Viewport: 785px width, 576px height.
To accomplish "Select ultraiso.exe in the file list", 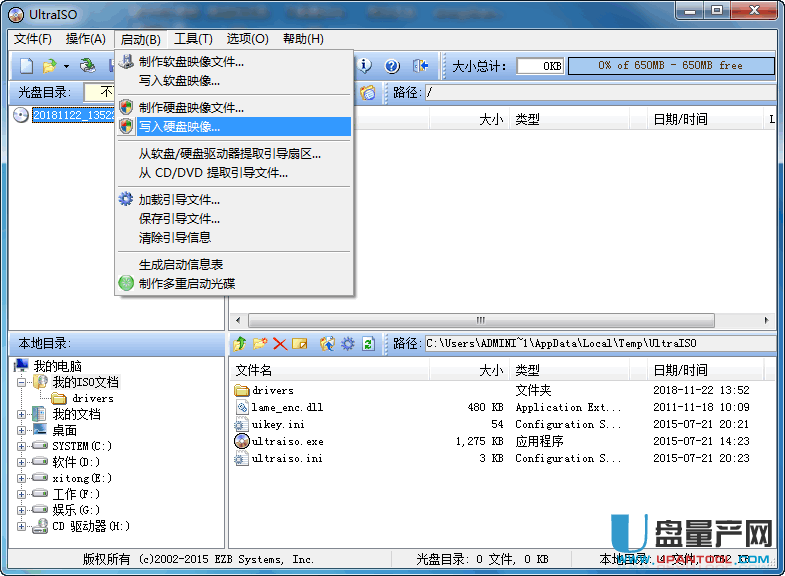I will pyautogui.click(x=287, y=441).
